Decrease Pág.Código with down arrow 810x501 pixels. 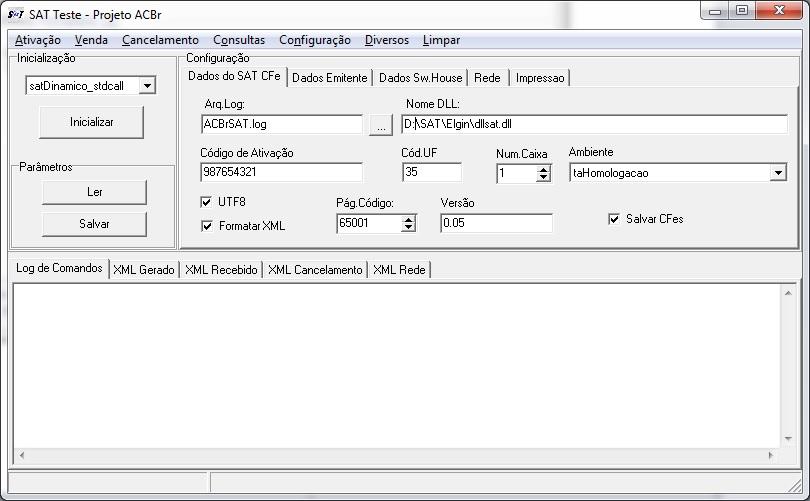tap(409, 228)
